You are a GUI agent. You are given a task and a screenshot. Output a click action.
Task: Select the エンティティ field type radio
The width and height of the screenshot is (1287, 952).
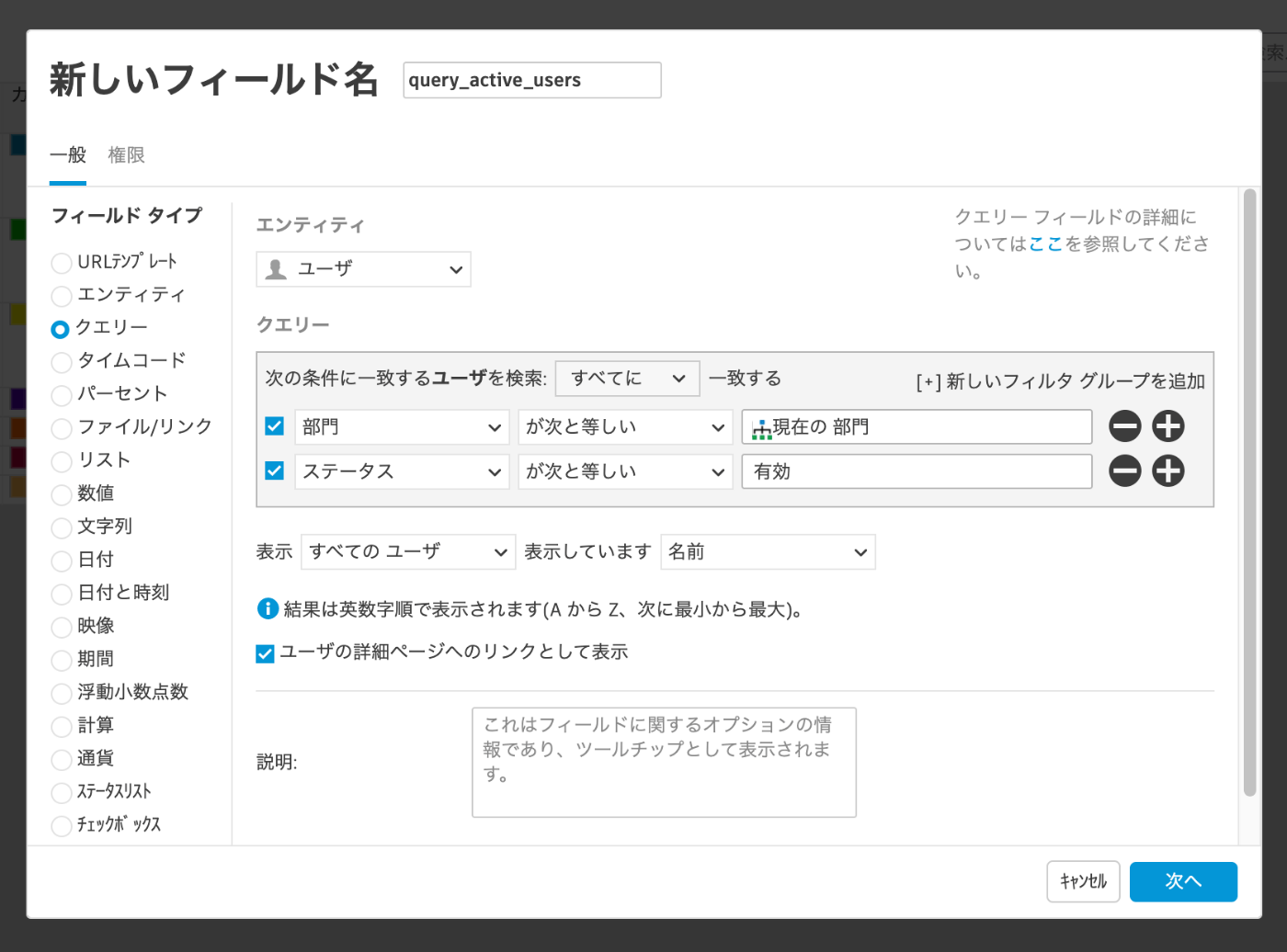(62, 296)
